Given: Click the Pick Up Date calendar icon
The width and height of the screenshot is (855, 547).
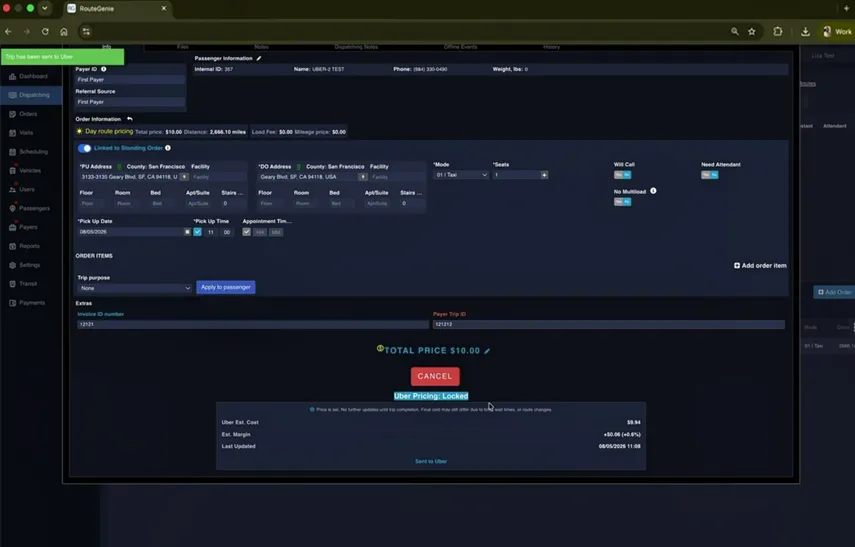Looking at the screenshot, I should click(187, 232).
